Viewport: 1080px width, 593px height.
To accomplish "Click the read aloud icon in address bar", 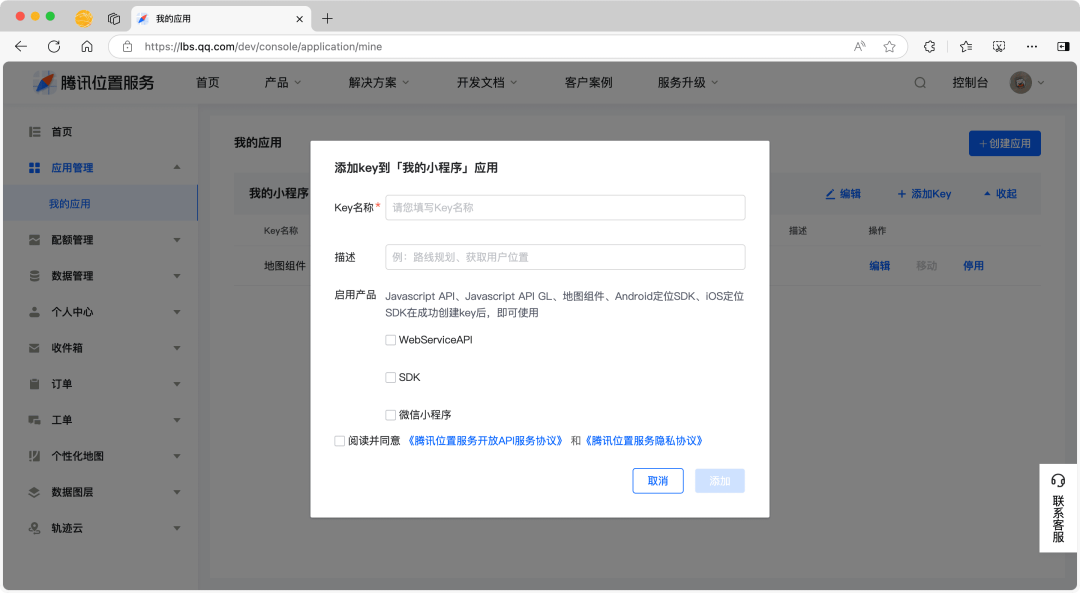I will (x=860, y=46).
